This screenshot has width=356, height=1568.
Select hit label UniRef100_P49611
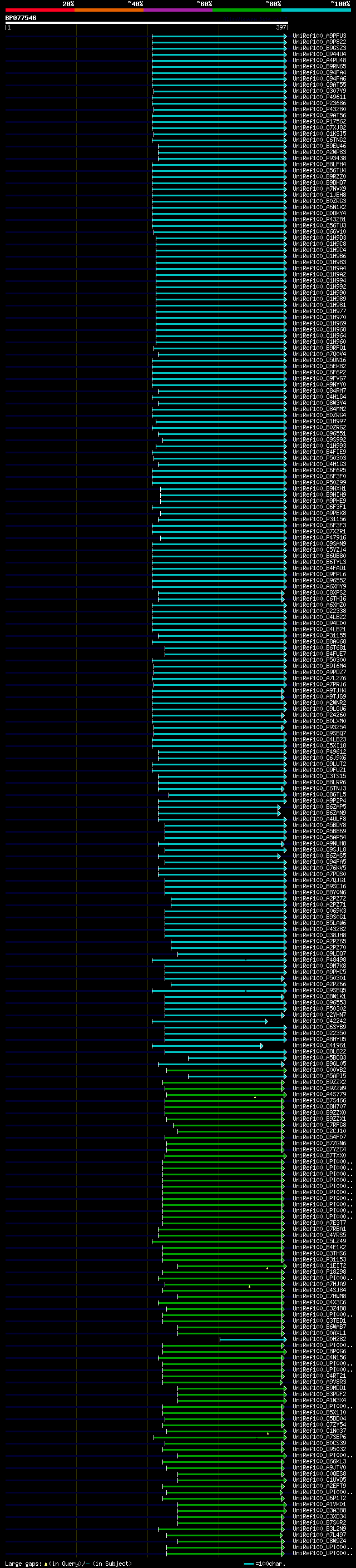coord(319,97)
